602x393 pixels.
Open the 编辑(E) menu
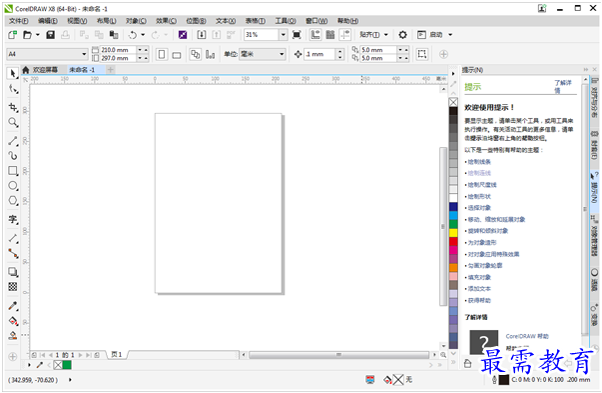pos(48,21)
